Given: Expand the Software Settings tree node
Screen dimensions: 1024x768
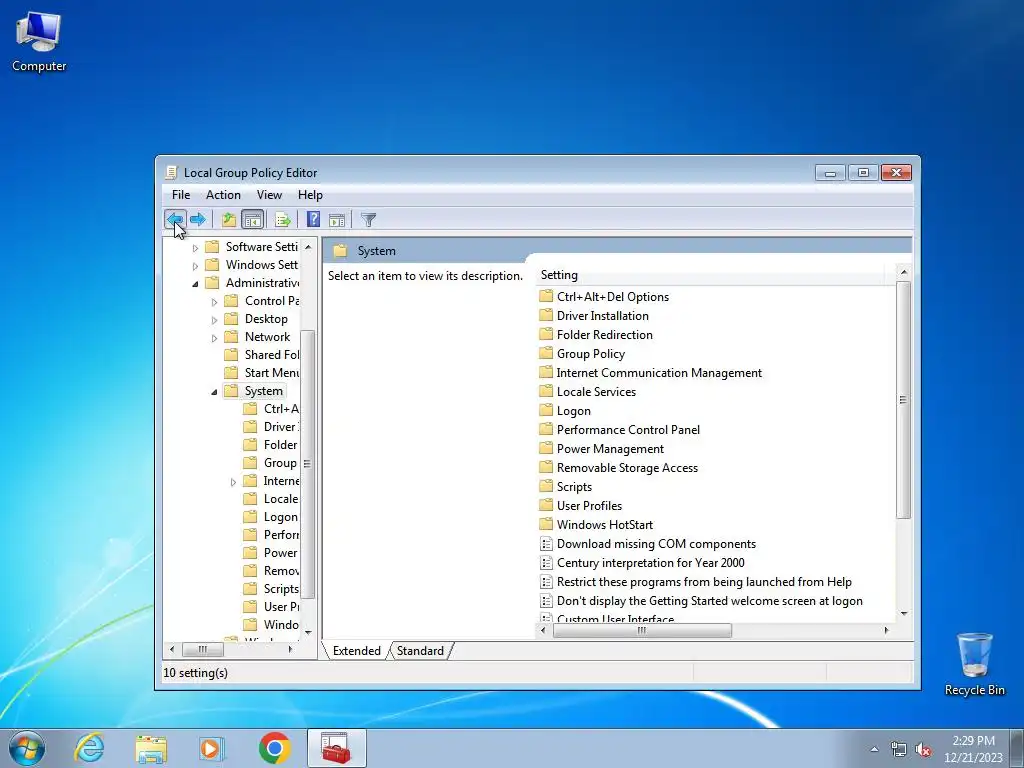Looking at the screenshot, I should click(x=195, y=248).
